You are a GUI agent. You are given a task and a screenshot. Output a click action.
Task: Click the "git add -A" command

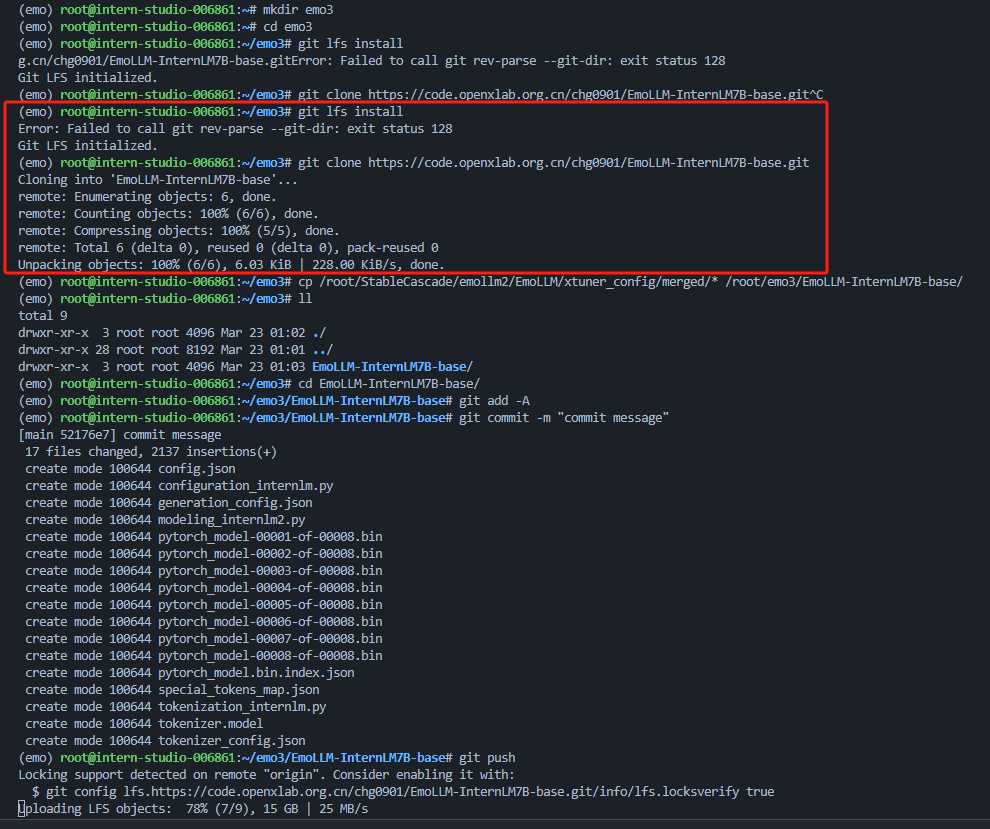pyautogui.click(x=494, y=401)
